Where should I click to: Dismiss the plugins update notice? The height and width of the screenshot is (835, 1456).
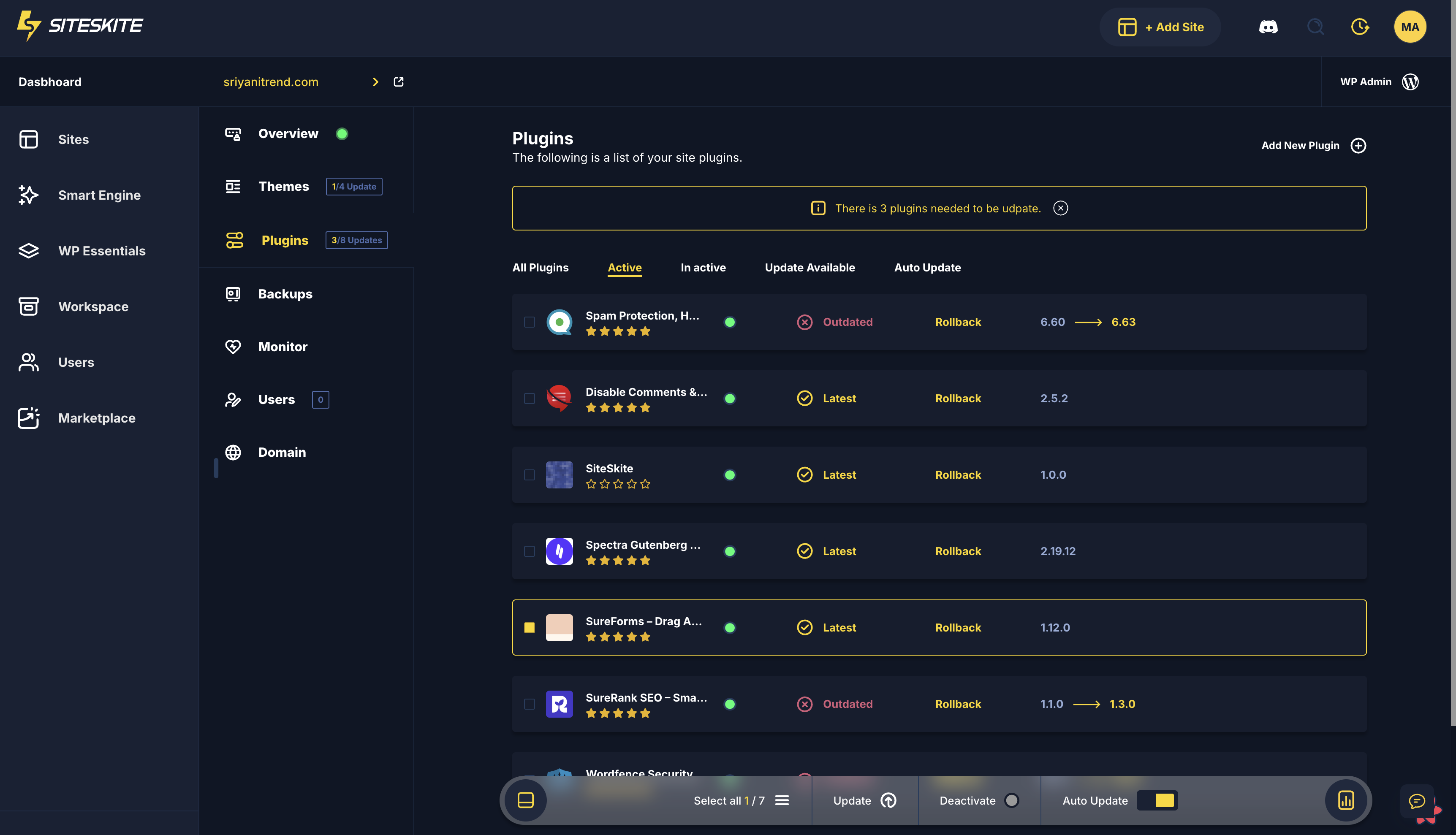pos(1060,208)
